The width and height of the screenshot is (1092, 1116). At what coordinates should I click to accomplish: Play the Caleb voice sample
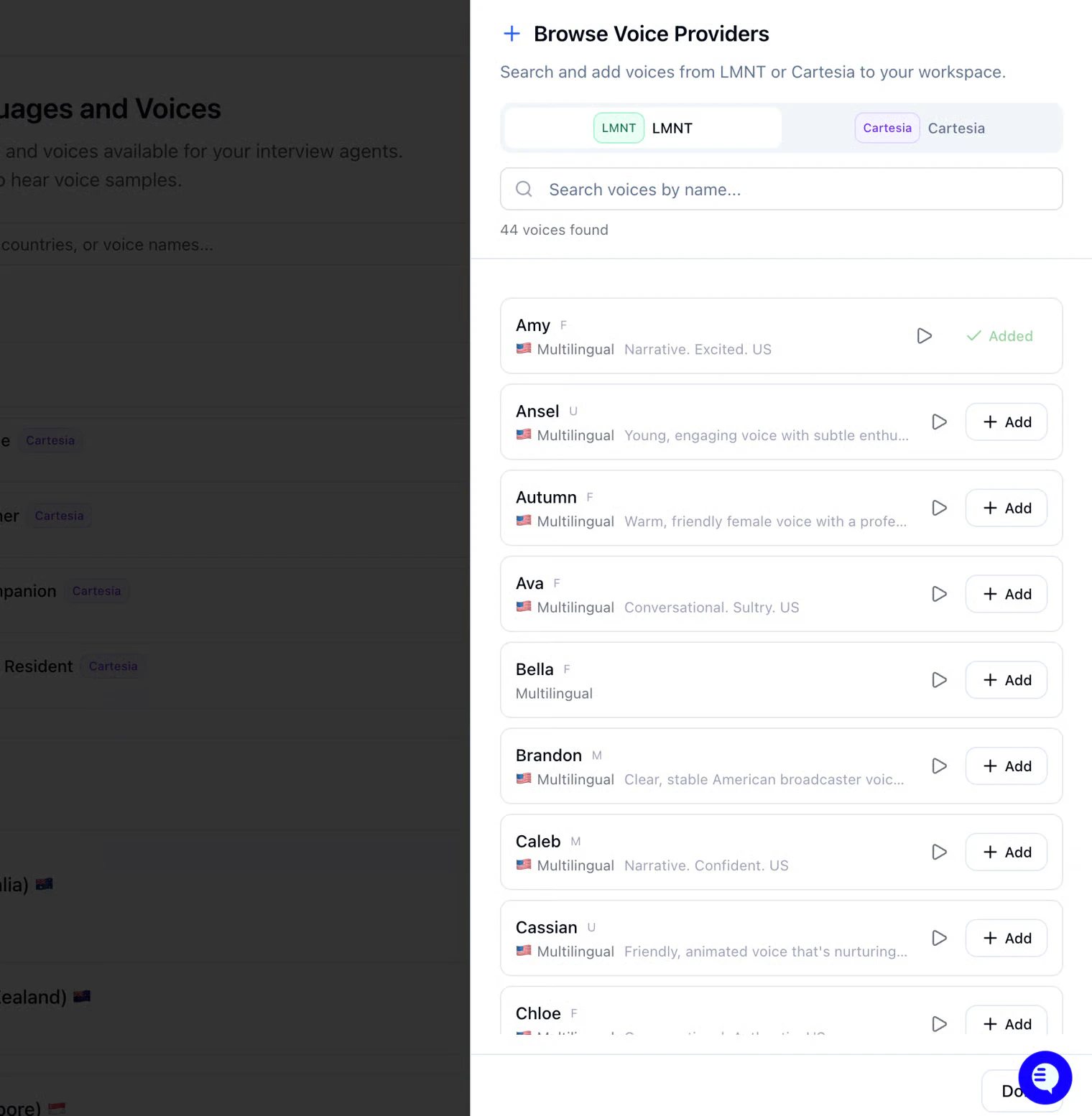pyautogui.click(x=939, y=852)
